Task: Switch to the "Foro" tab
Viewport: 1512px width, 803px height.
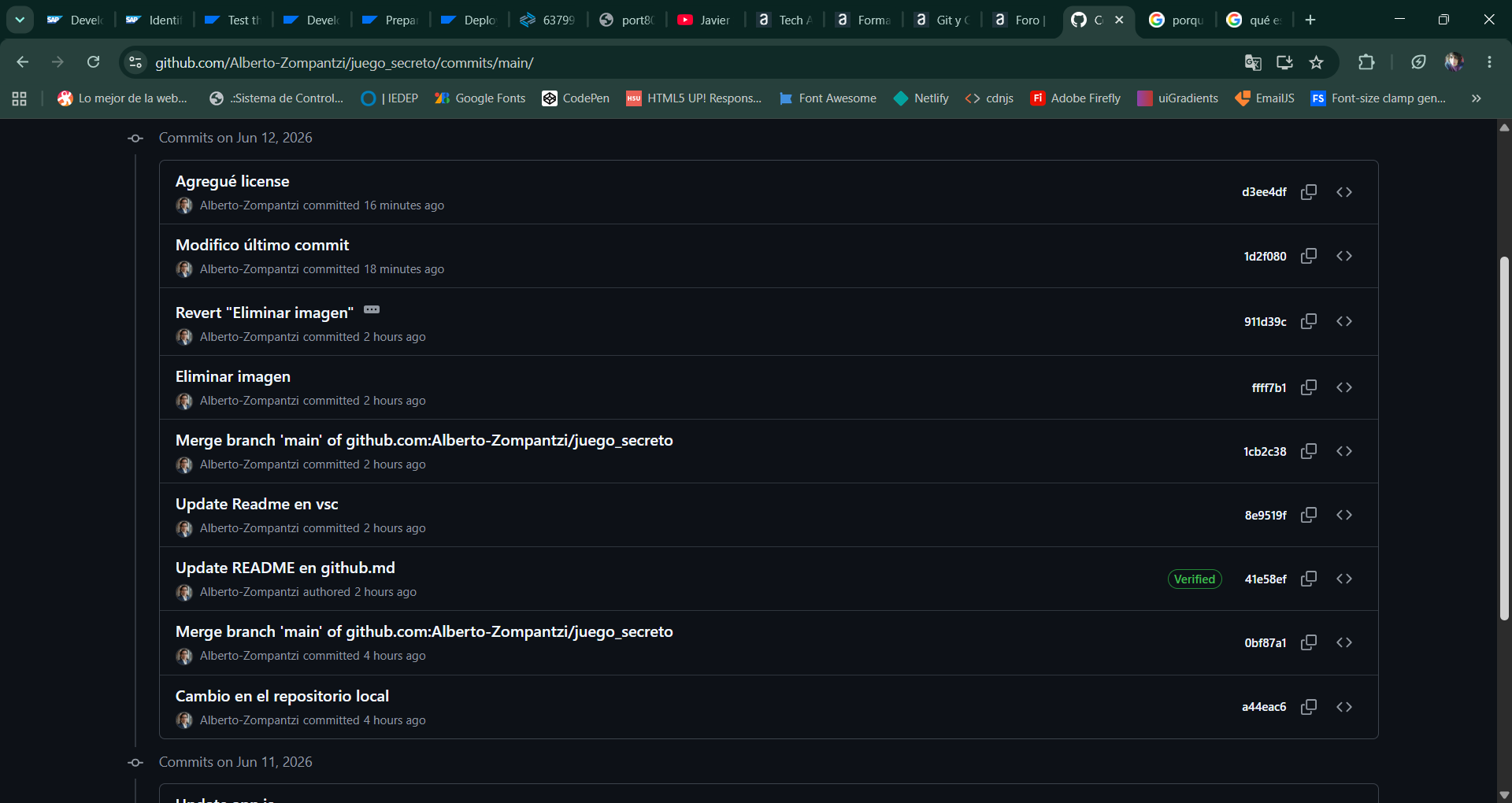Action: coord(1021,20)
